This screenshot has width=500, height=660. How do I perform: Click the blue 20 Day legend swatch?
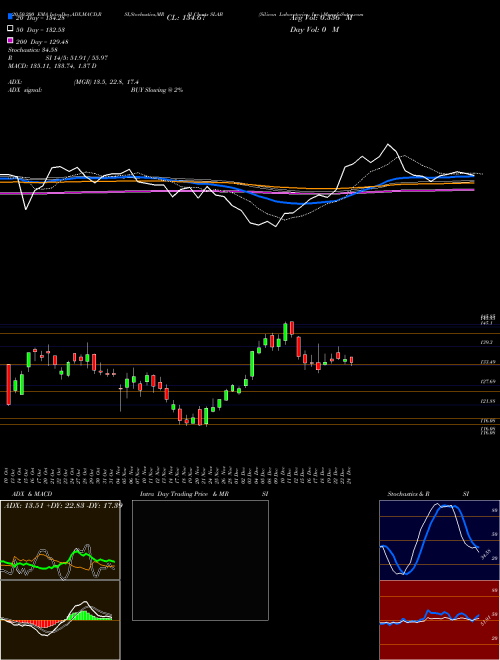point(11,17)
